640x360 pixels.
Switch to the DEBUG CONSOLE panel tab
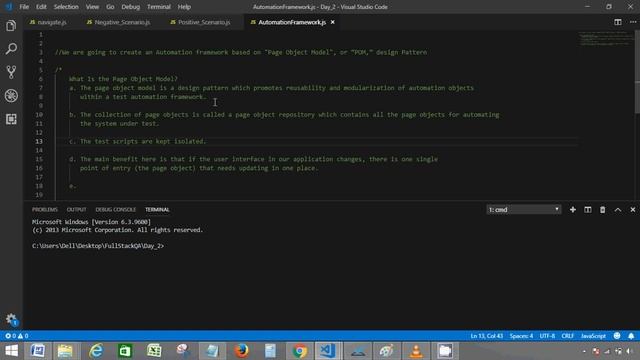[116, 209]
